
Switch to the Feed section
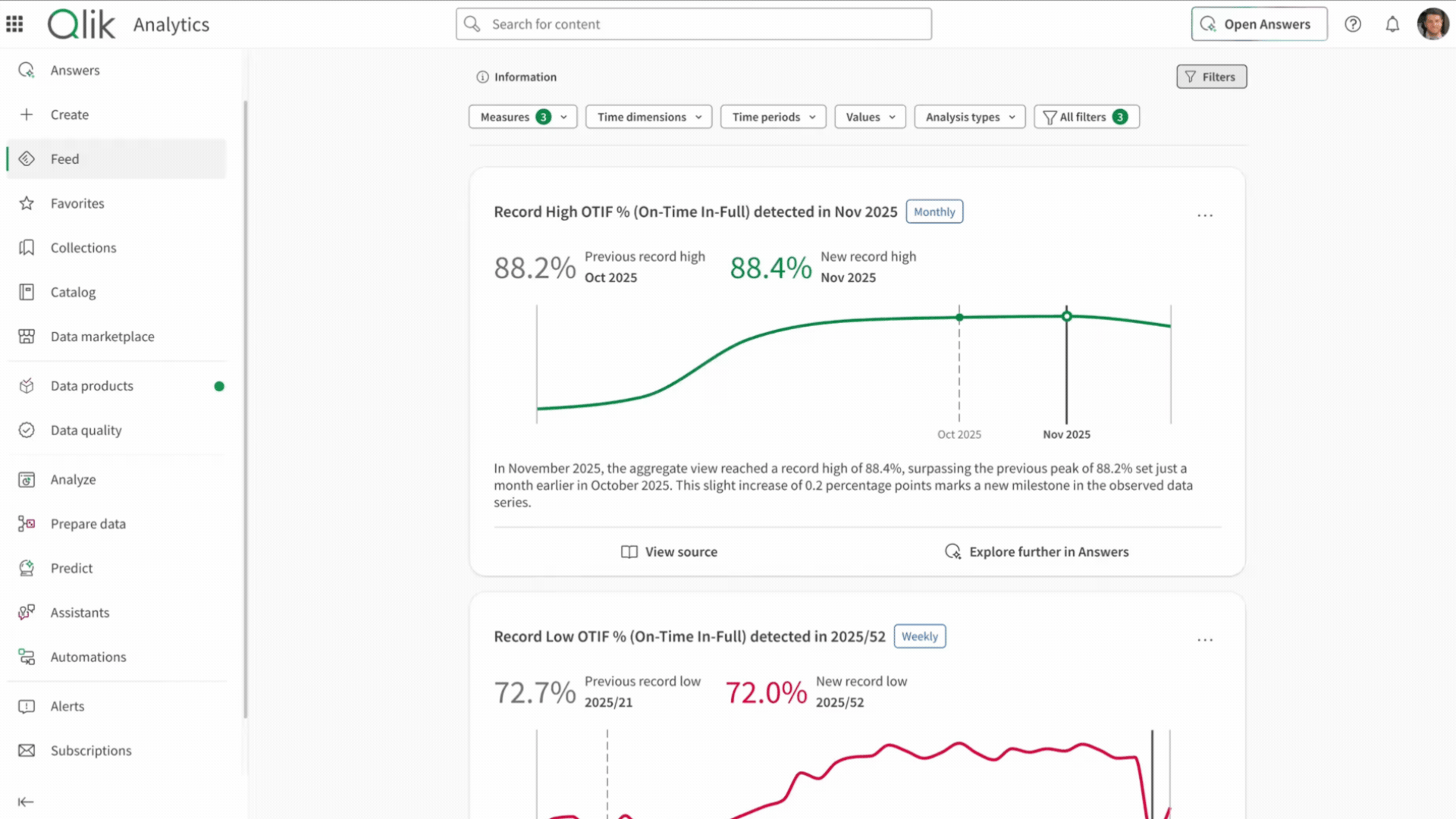(64, 158)
